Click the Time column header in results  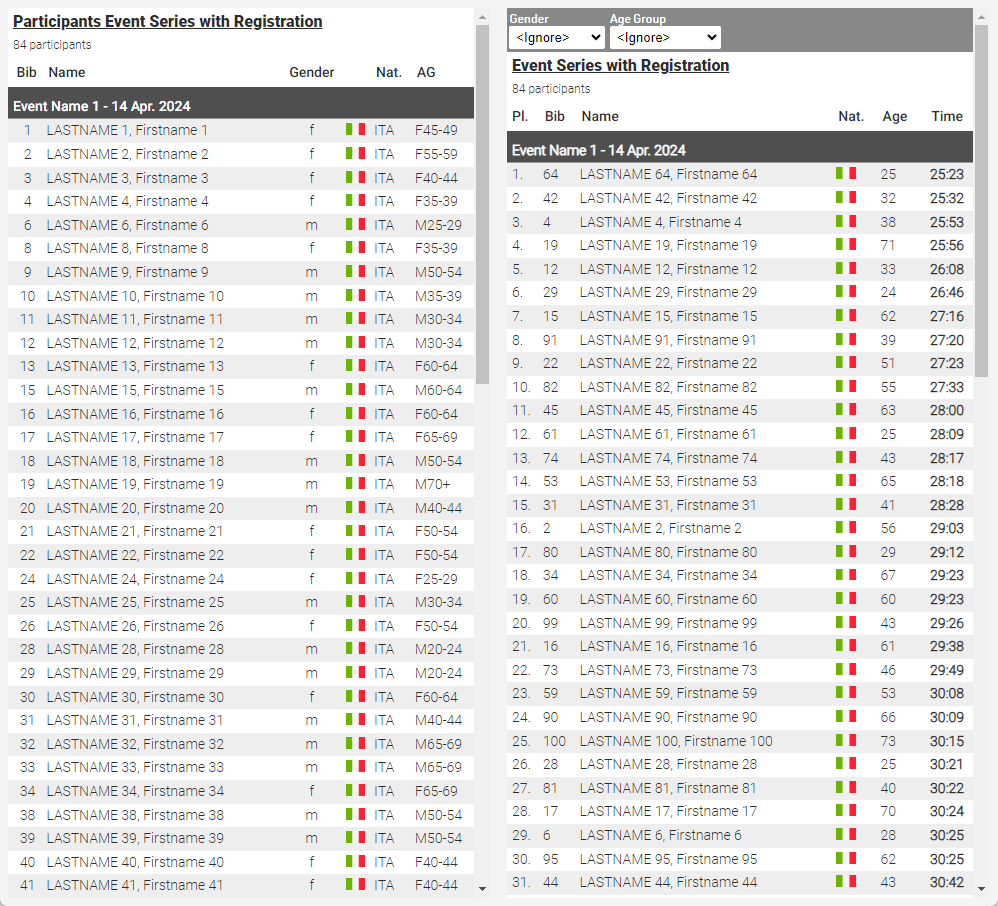click(946, 116)
